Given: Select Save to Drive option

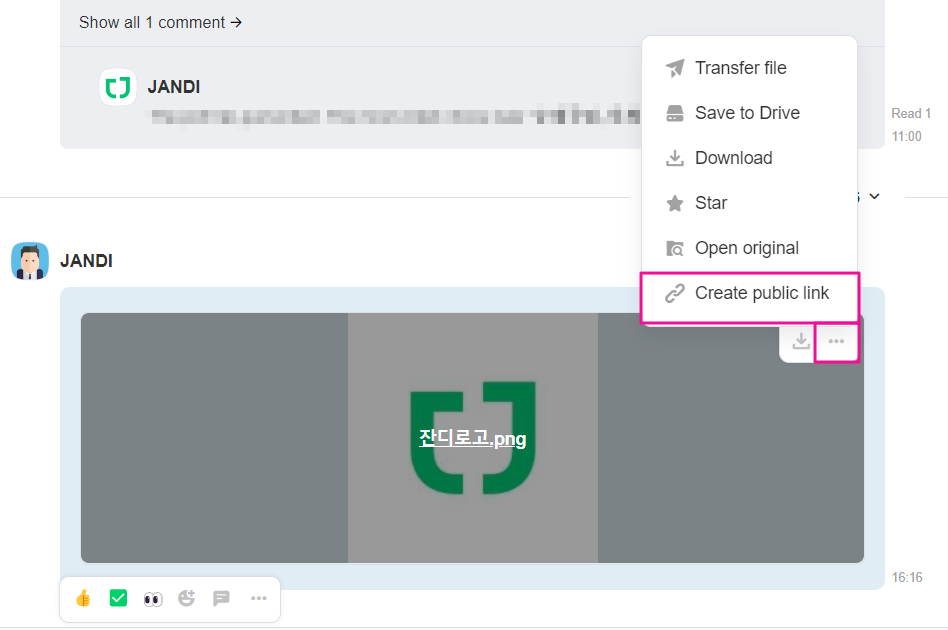Looking at the screenshot, I should click(x=749, y=113).
